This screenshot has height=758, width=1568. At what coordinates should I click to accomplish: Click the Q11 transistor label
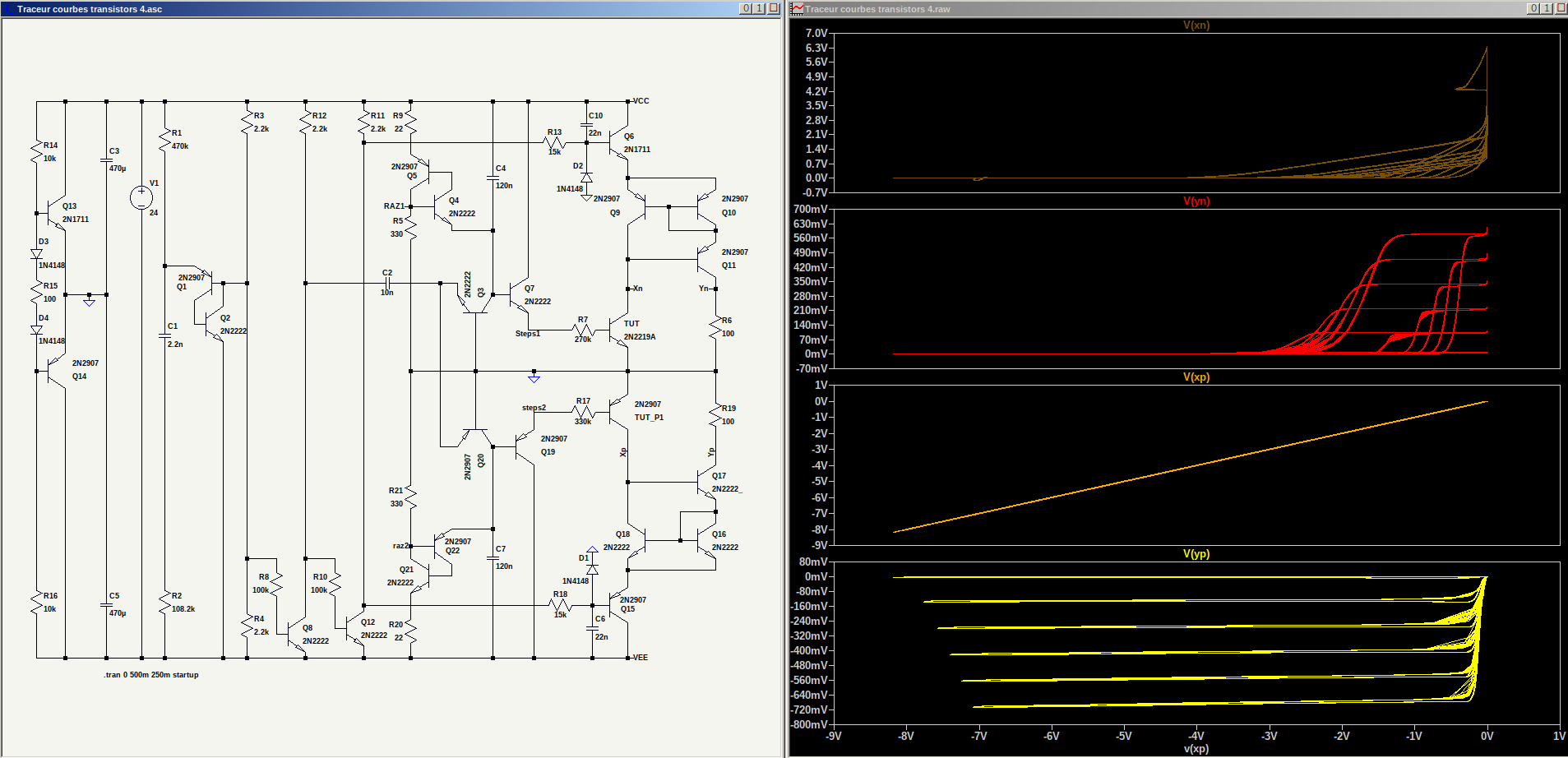(x=729, y=266)
